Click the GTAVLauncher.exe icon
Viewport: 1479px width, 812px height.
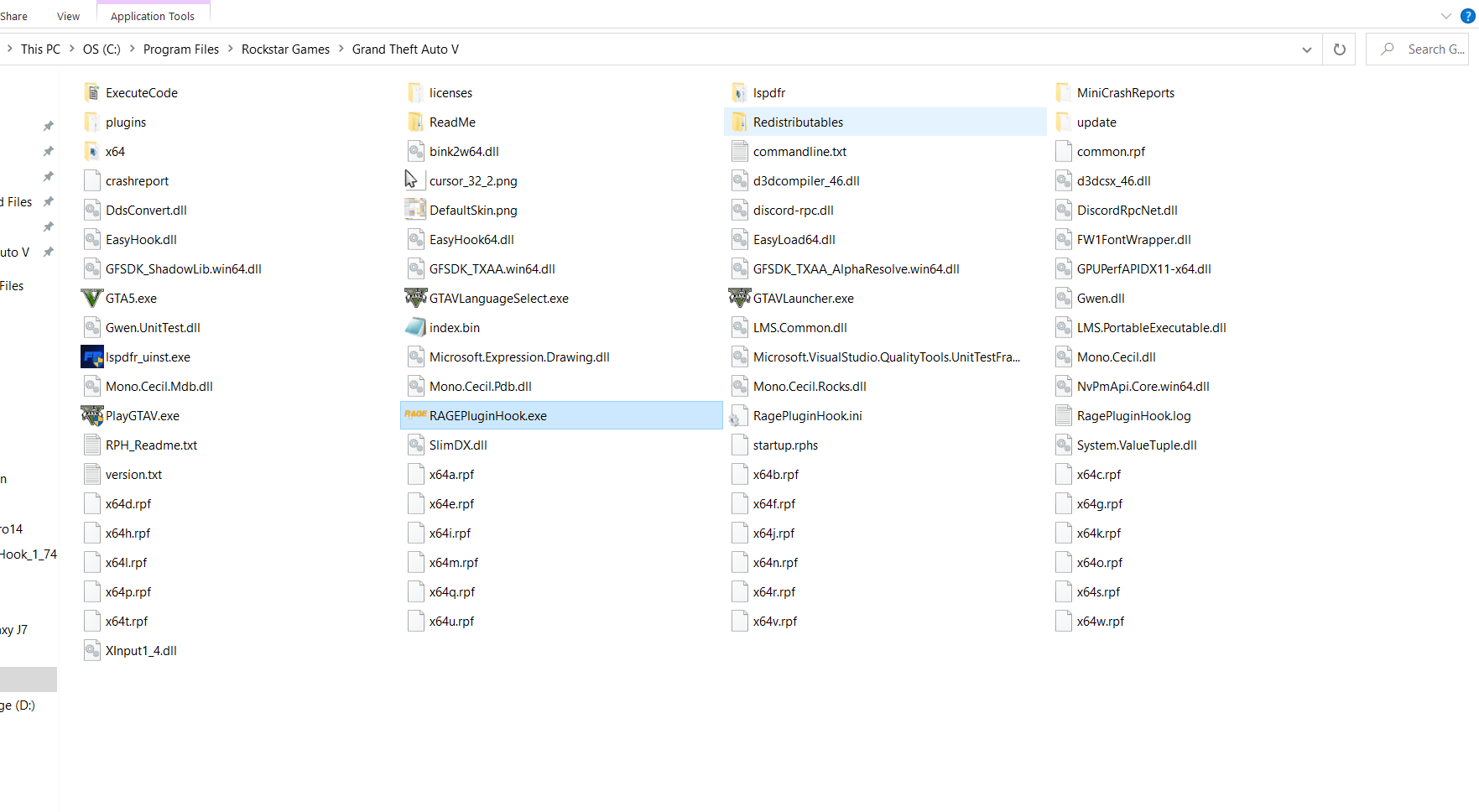click(739, 298)
